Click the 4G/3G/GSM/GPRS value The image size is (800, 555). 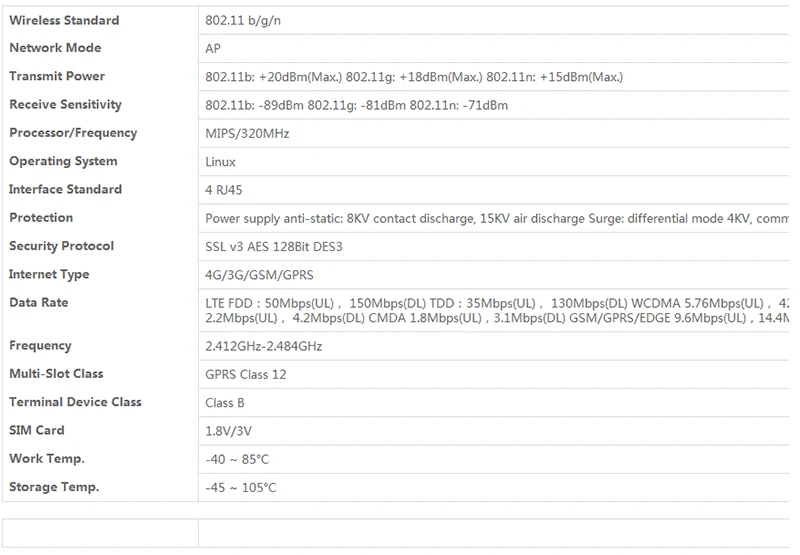(x=259, y=275)
